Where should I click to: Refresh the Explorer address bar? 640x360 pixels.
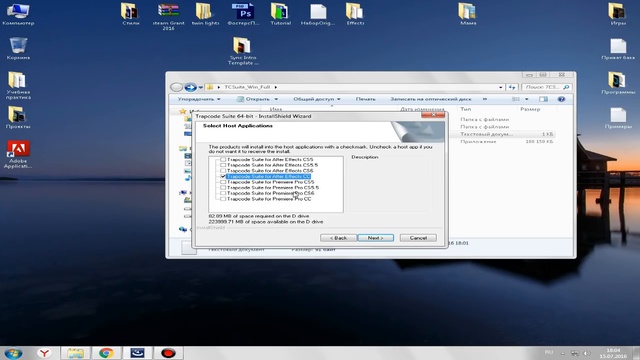(512, 87)
